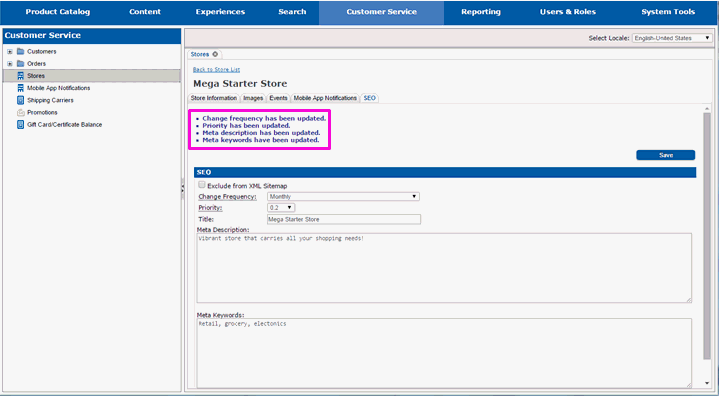Follow the Back to Store List link
Viewport: 719px width, 396px height.
pyautogui.click(x=216, y=70)
